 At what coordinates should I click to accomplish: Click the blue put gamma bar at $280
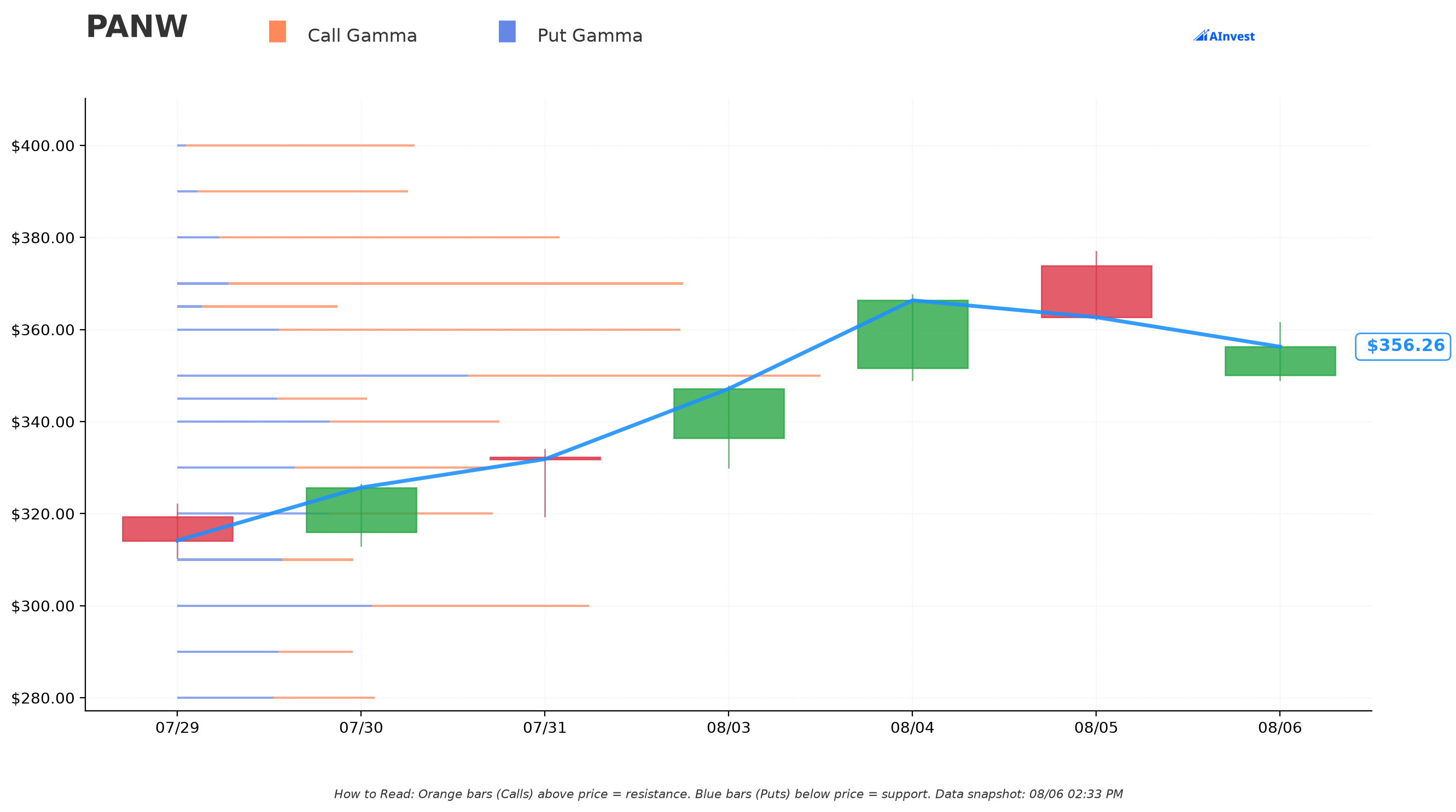(x=225, y=698)
